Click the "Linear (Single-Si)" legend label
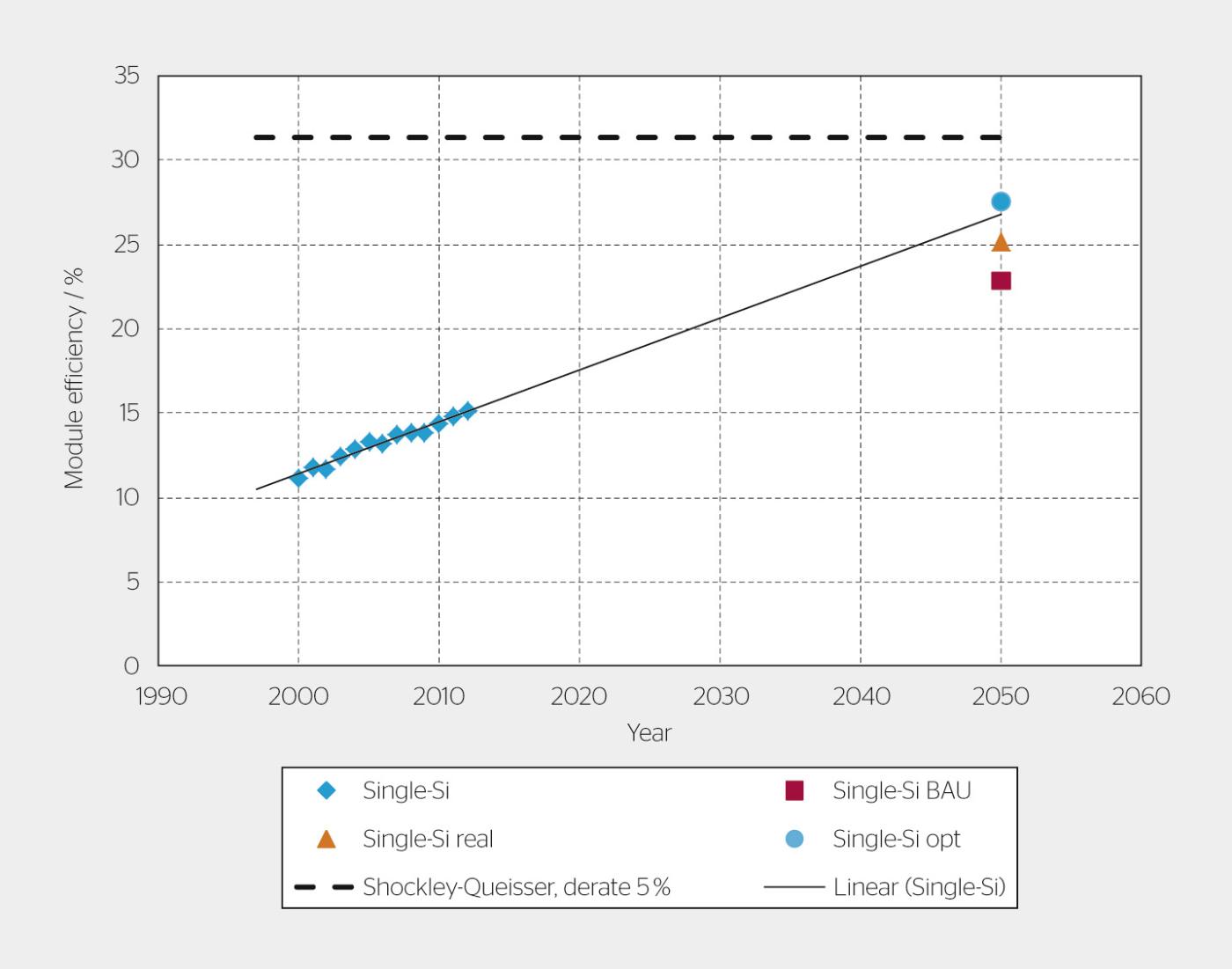The width and height of the screenshot is (1232, 969). 919,887
